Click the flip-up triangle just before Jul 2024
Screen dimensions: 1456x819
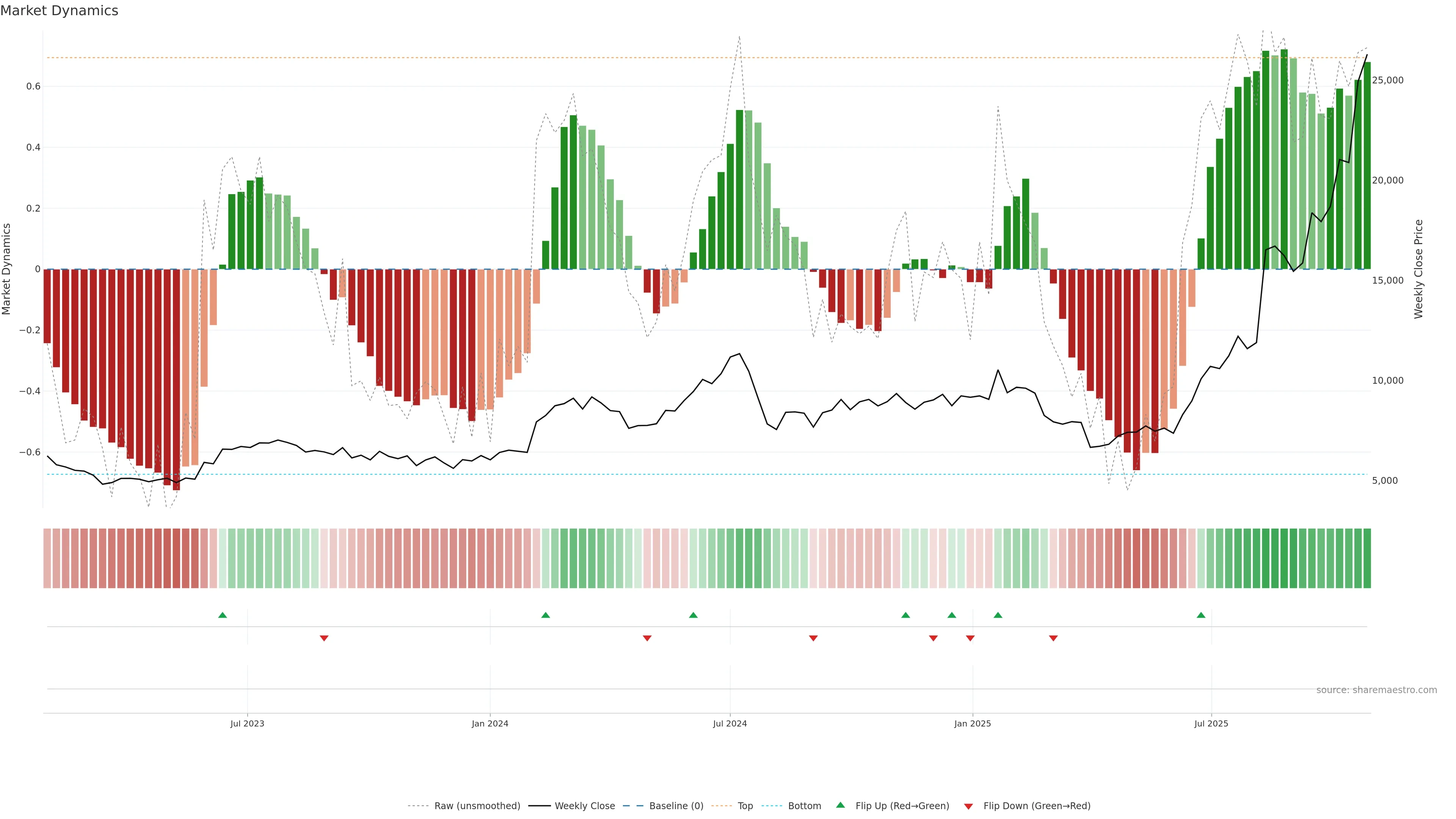tap(693, 615)
